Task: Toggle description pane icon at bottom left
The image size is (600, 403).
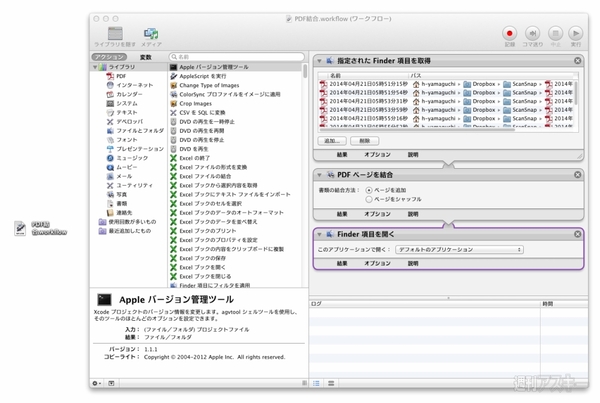Action: (111, 383)
